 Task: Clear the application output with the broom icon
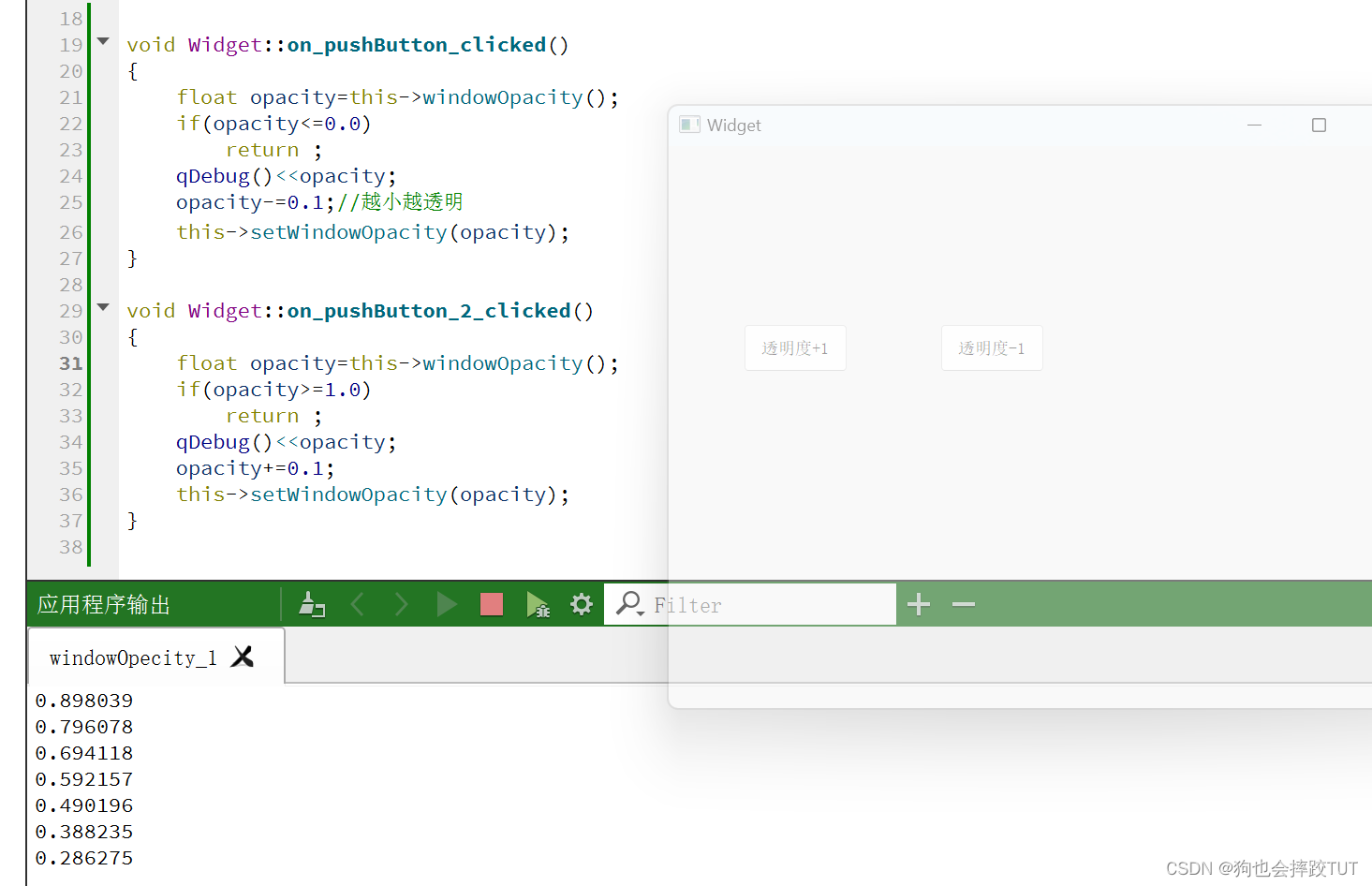[x=311, y=605]
